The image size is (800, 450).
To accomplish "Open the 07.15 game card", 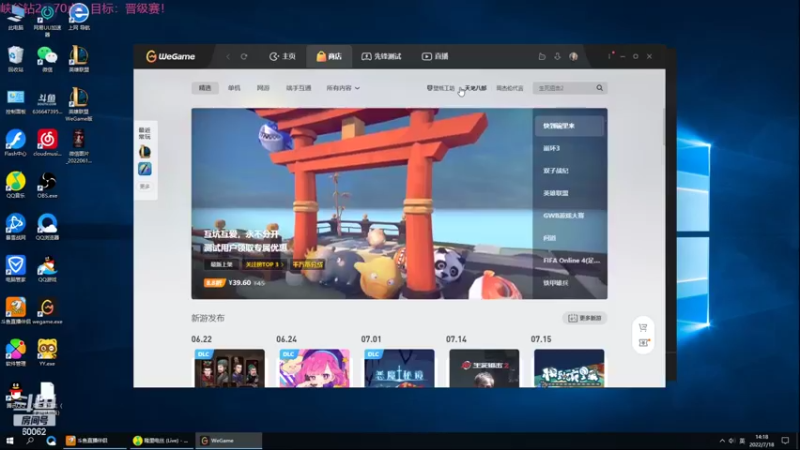I will 569,368.
